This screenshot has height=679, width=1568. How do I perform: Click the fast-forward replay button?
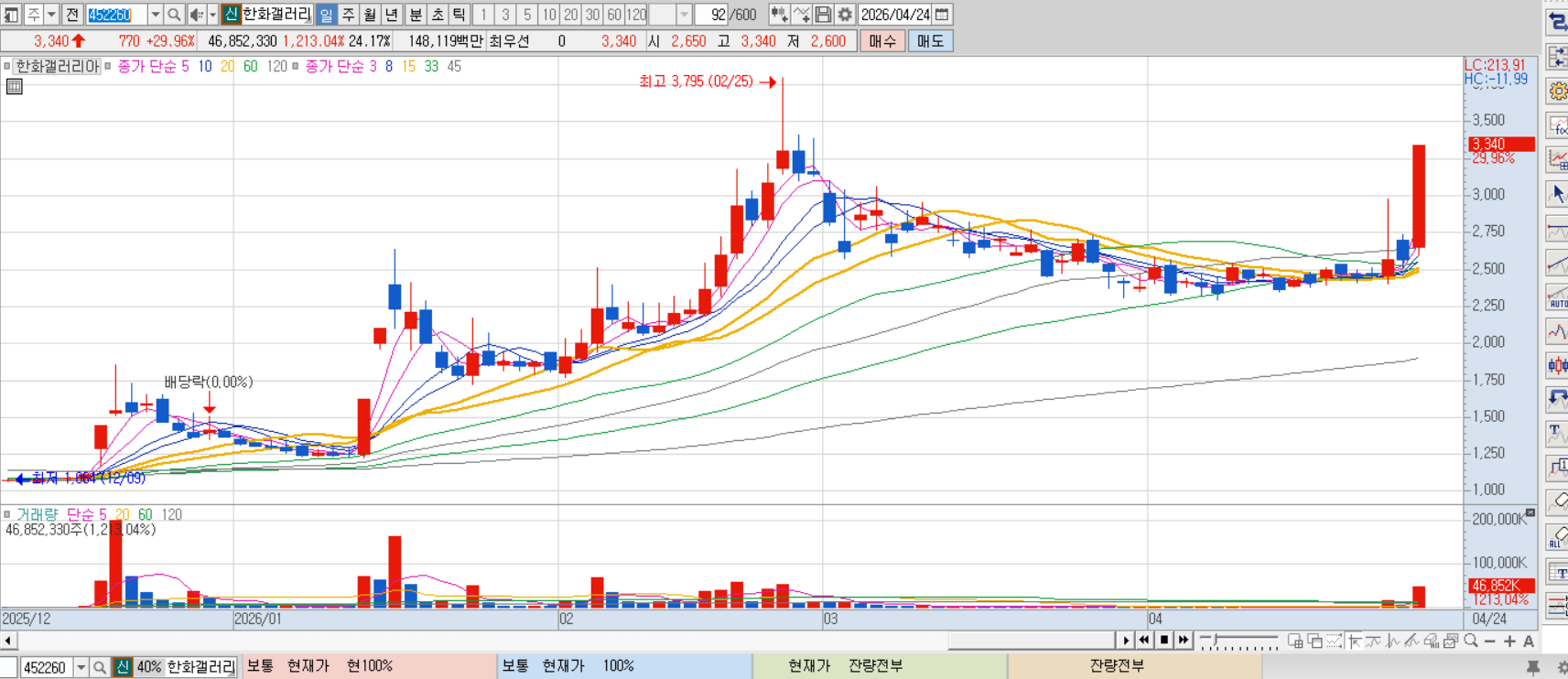pyautogui.click(x=1183, y=641)
